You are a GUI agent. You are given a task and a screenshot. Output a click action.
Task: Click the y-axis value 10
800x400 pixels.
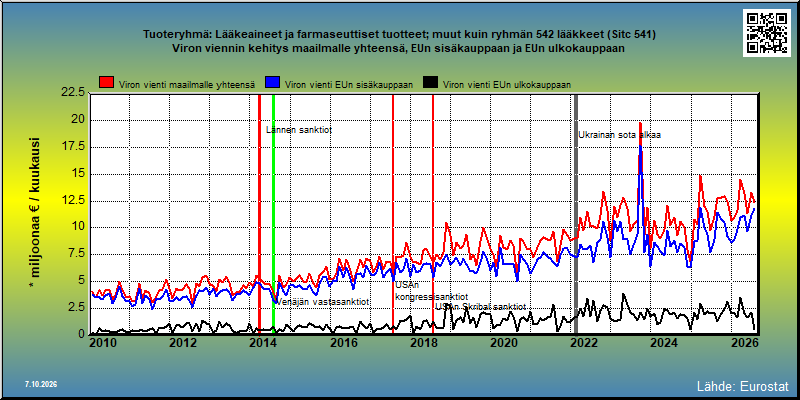(x=78, y=227)
